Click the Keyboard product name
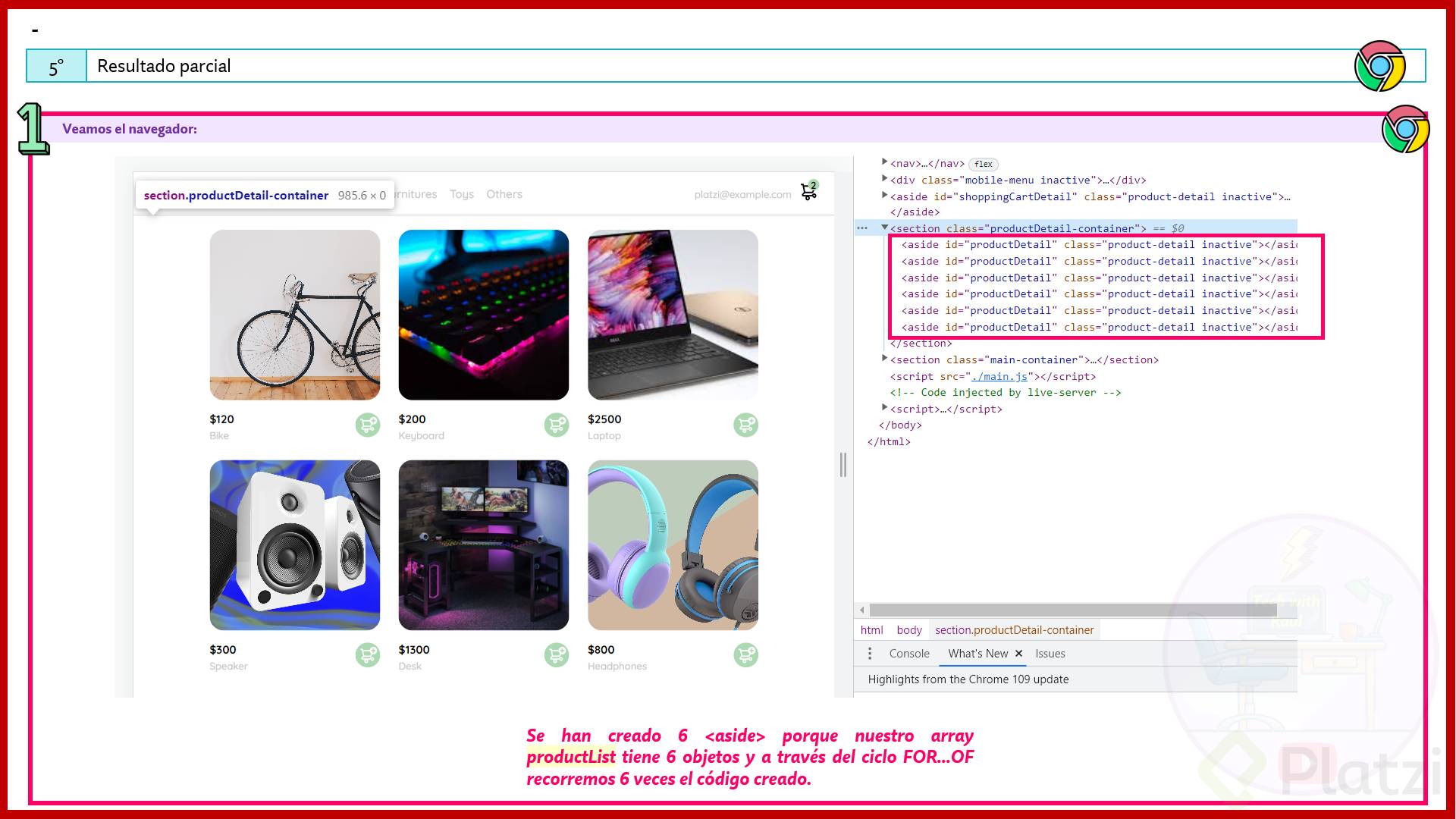This screenshot has width=1456, height=819. point(422,436)
